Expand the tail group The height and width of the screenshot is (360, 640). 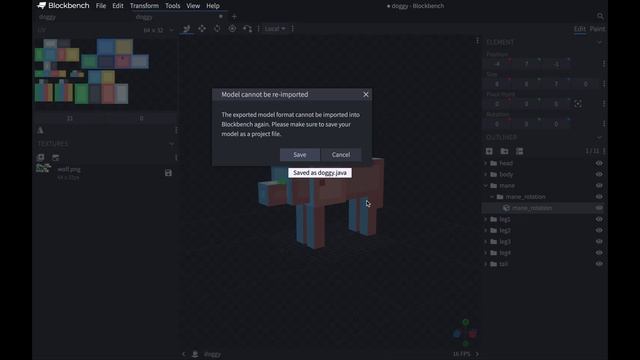point(486,264)
